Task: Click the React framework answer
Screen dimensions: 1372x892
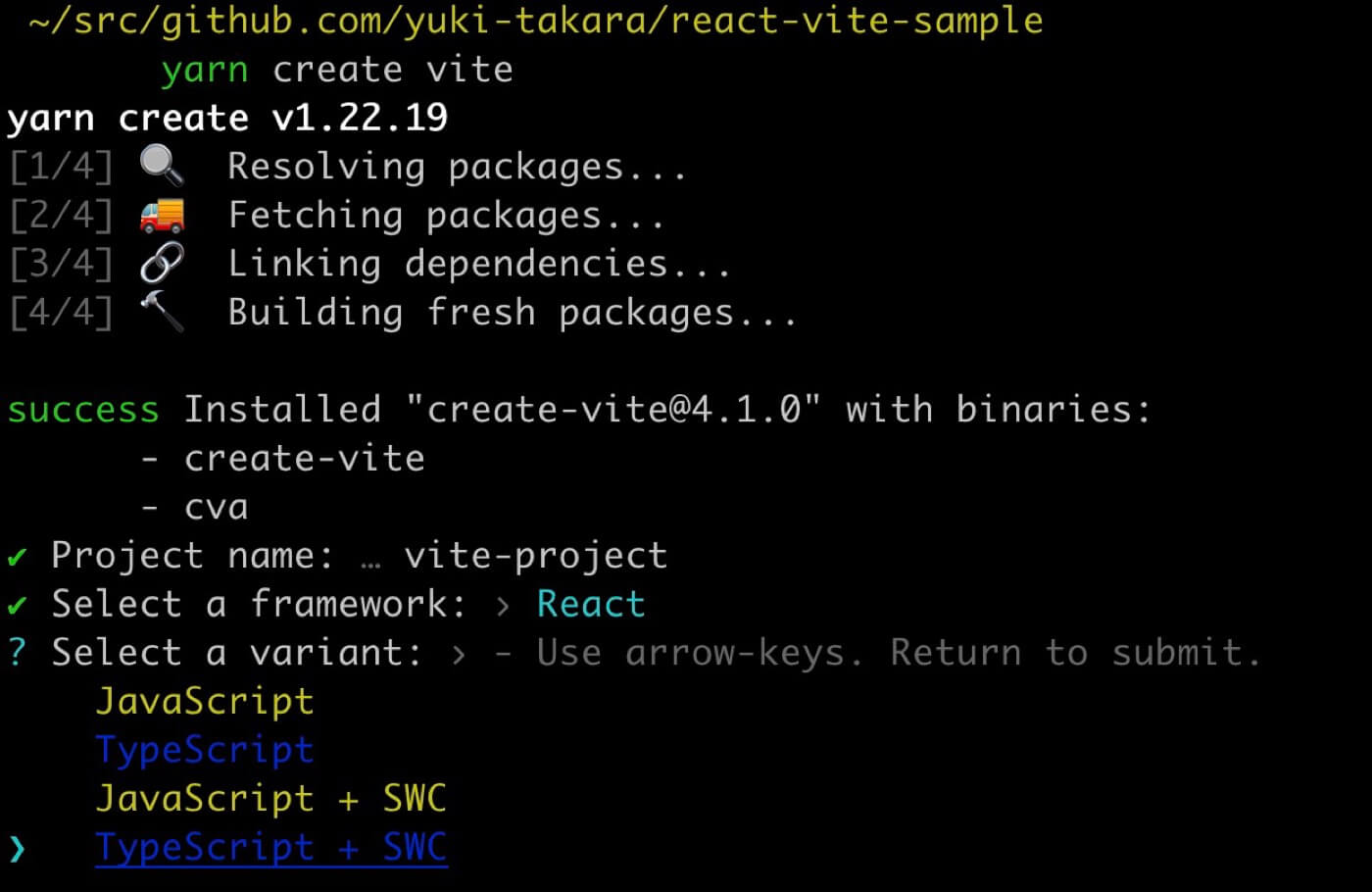Action: click(591, 605)
